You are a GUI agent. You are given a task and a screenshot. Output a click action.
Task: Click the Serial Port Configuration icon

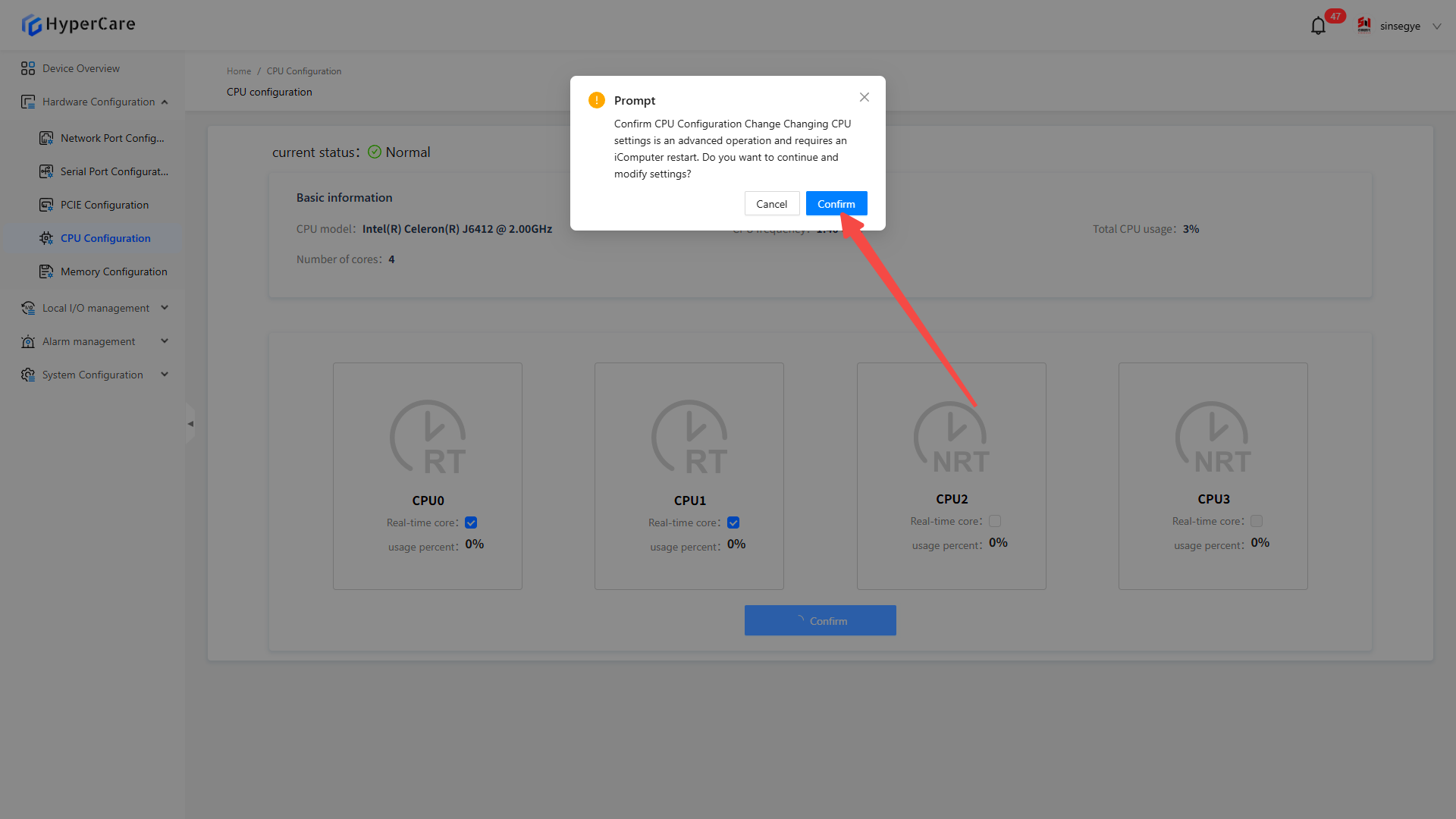tap(46, 171)
